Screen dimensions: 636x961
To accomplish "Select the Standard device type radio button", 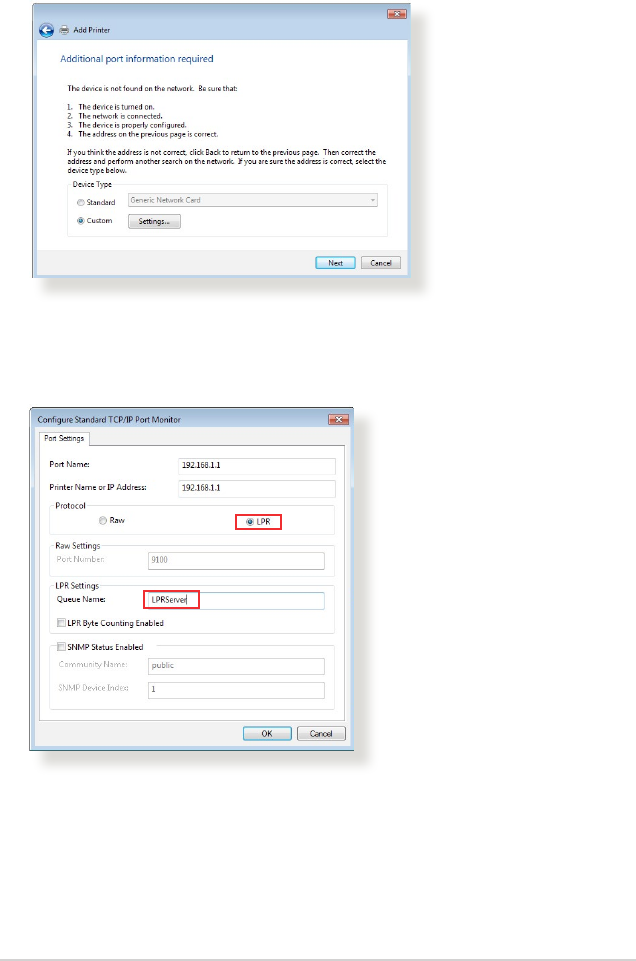I will 80,202.
